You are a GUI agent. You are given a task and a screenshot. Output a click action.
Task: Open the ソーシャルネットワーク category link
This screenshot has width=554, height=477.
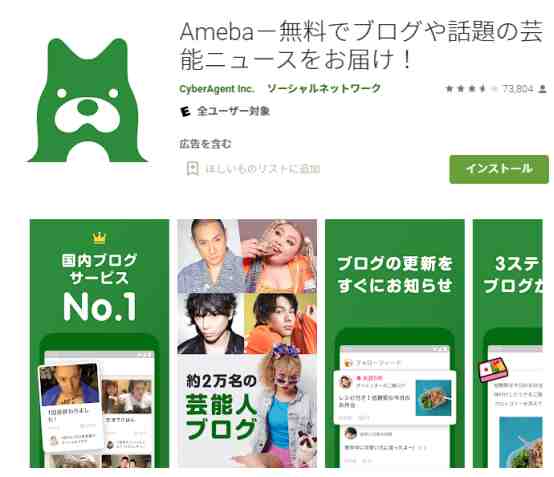pos(324,88)
